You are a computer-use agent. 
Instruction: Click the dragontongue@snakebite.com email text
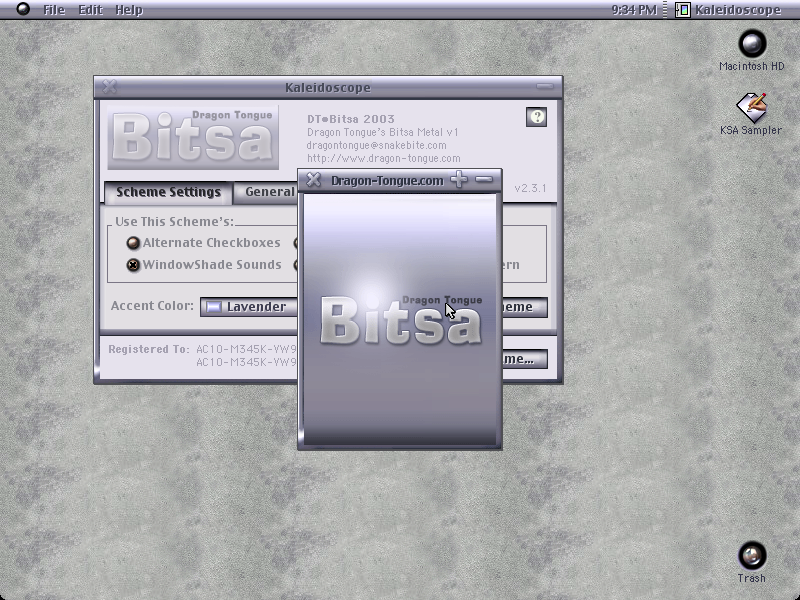tap(376, 145)
